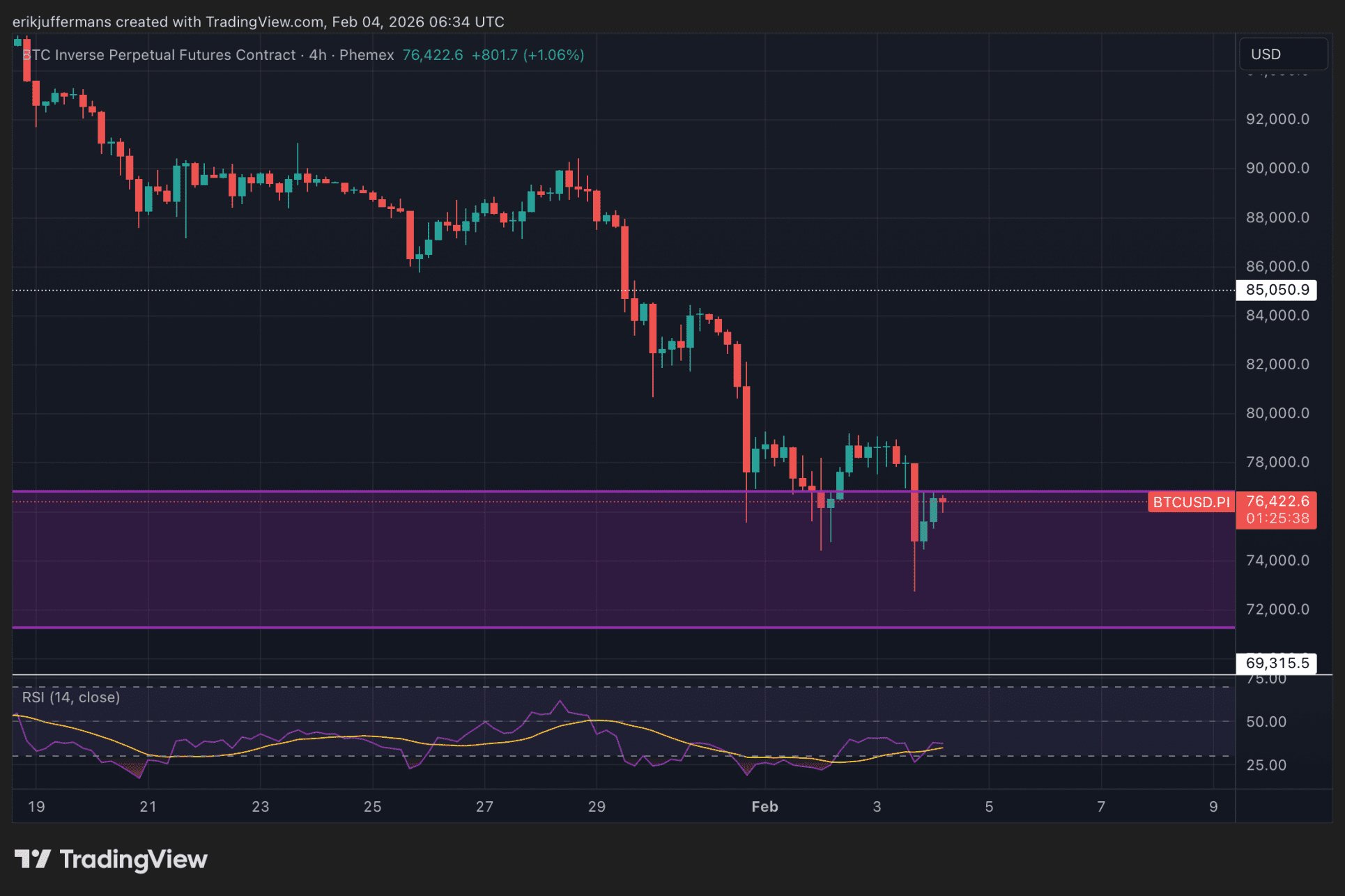Image resolution: width=1345 pixels, height=896 pixels.
Task: Click the 92,000.0 price scale label
Action: tap(1277, 119)
